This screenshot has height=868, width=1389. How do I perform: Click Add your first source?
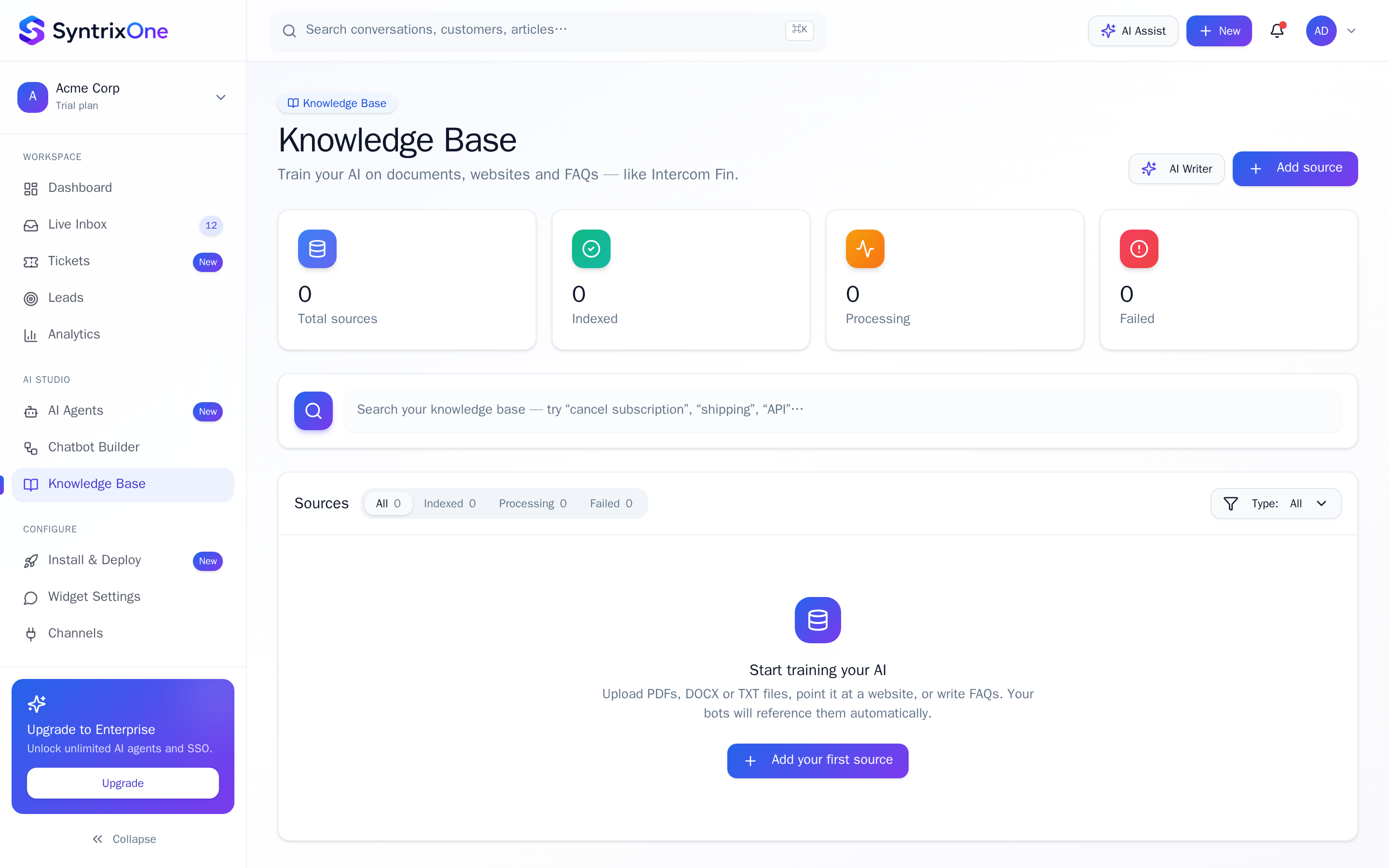point(817,760)
